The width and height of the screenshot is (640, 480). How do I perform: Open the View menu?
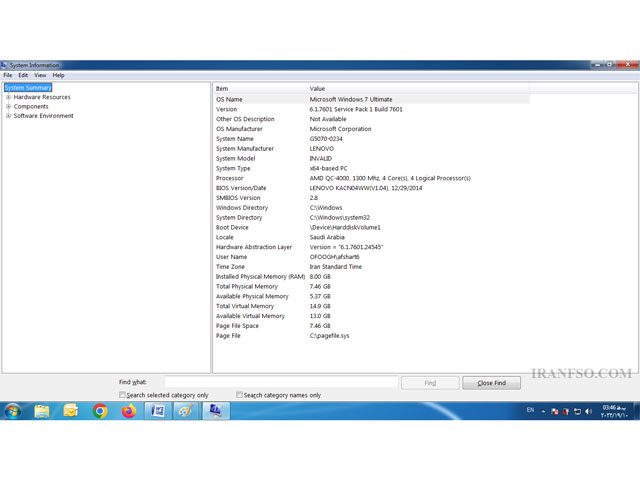click(40, 75)
